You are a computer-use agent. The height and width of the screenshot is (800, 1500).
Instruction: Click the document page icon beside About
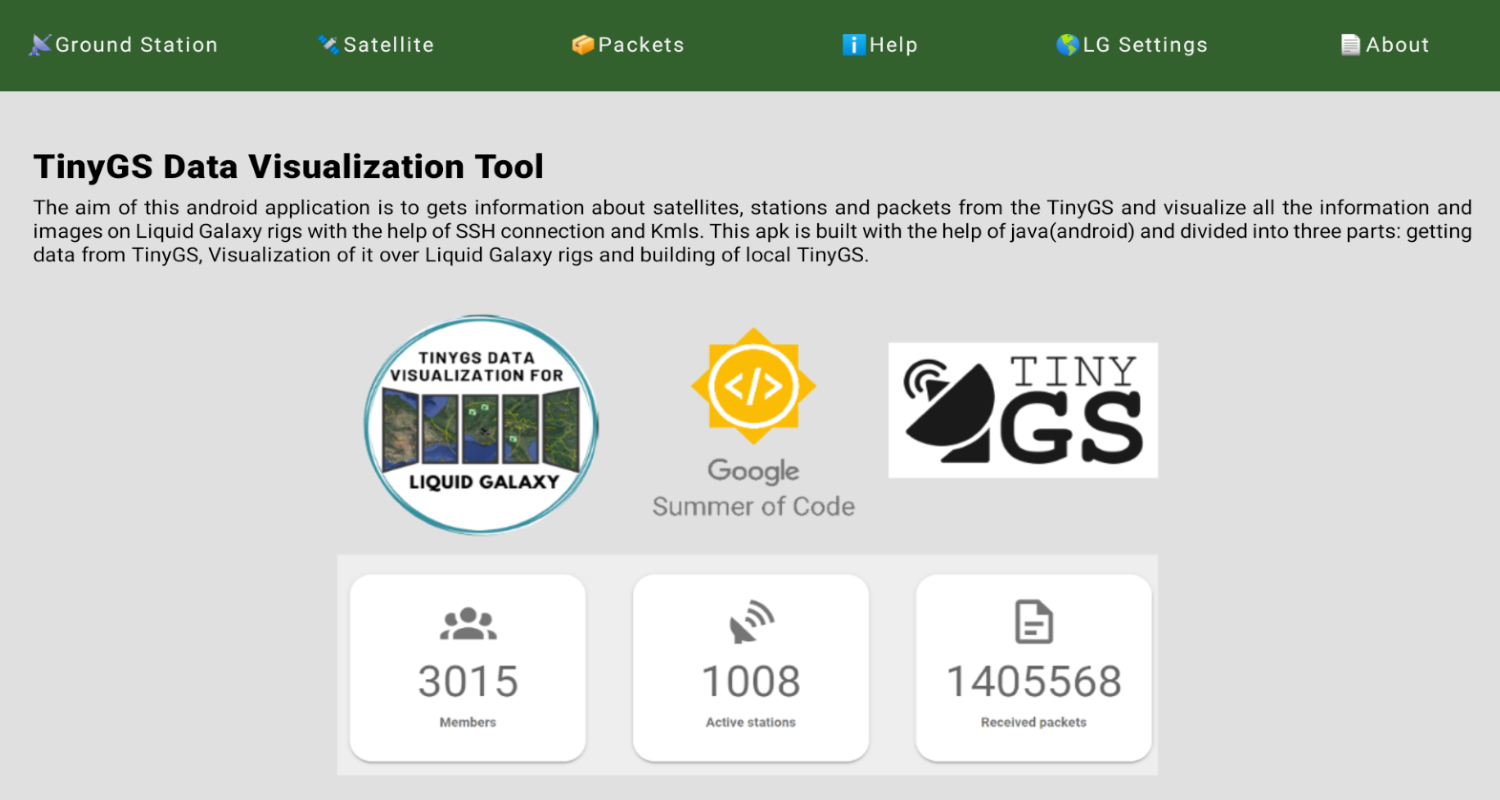click(1351, 45)
